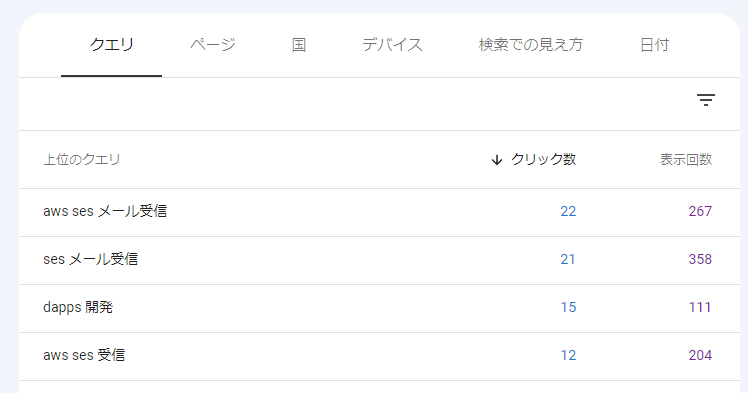Select the ses メール受信 query row

click(379, 260)
